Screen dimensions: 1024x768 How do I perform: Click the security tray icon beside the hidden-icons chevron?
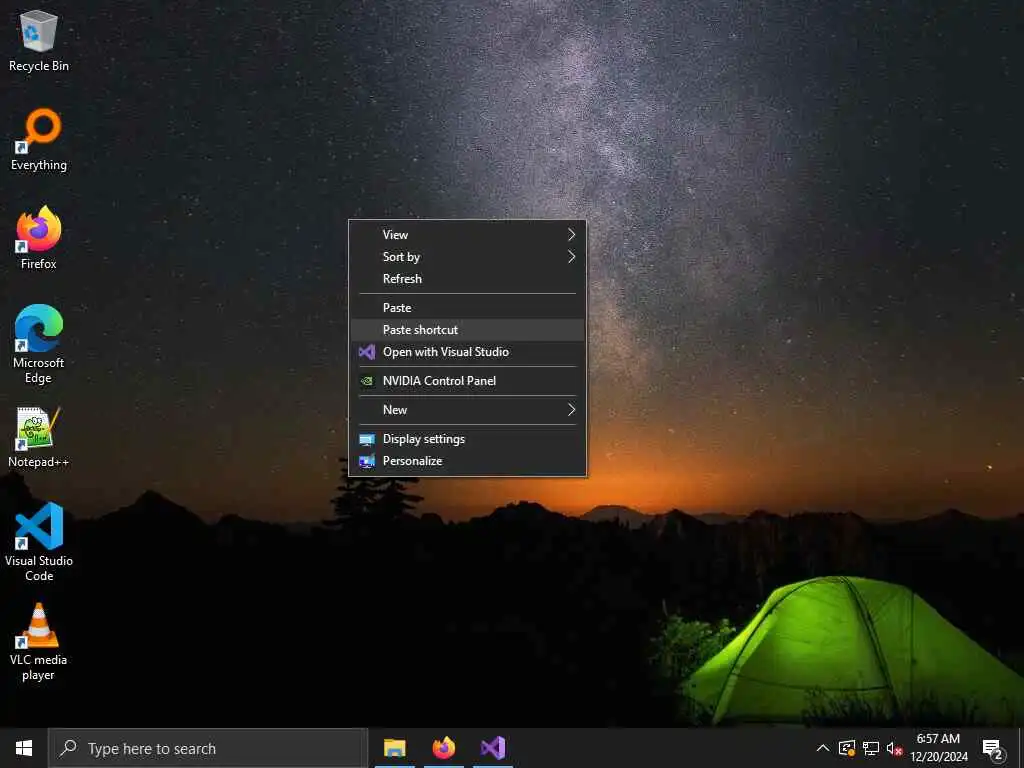[846, 748]
